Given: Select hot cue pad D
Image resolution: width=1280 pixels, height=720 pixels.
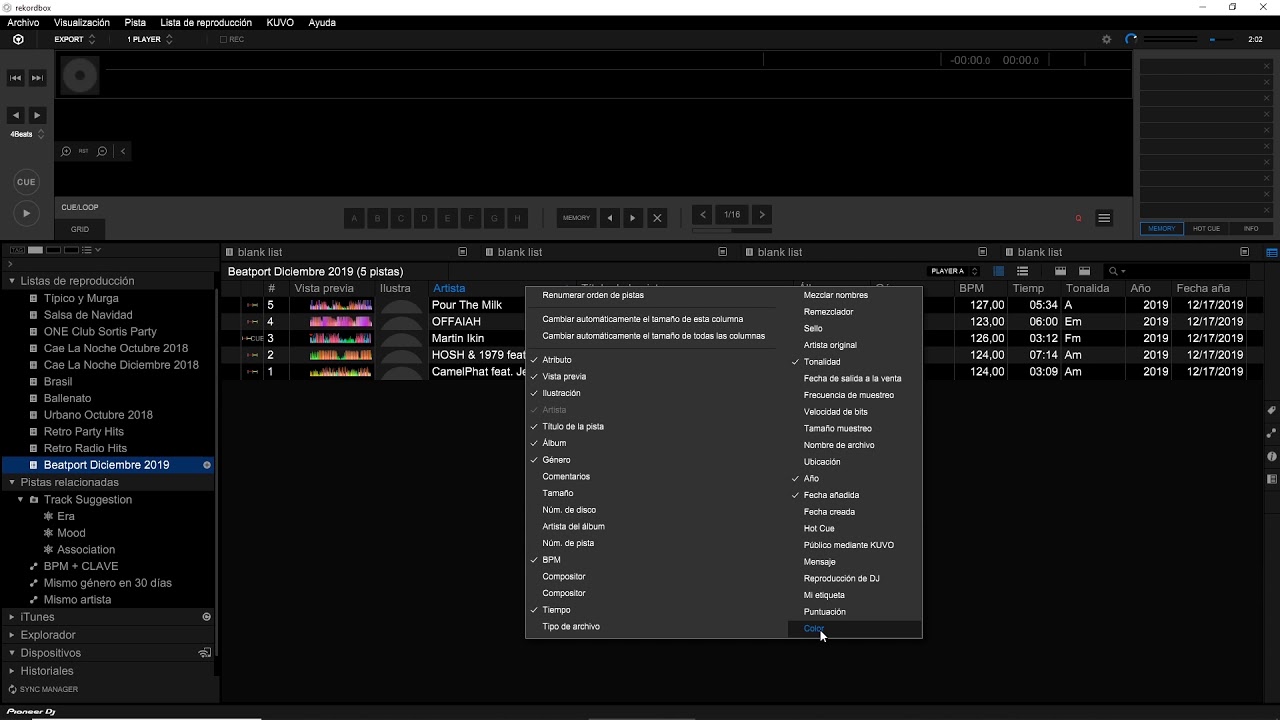Looking at the screenshot, I should (424, 218).
